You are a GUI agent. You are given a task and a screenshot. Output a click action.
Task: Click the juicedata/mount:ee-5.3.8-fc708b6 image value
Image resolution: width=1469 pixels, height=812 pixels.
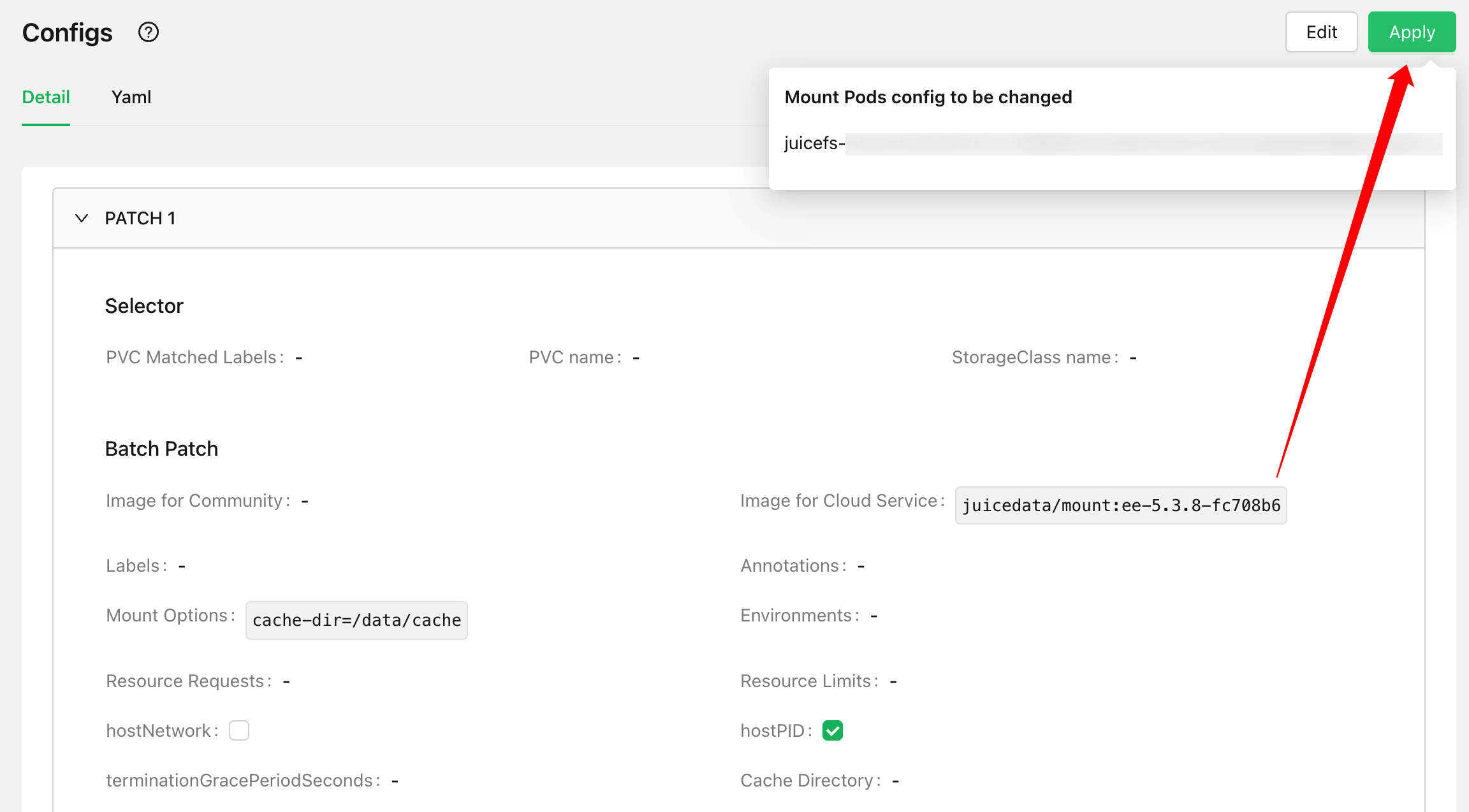coord(1121,505)
